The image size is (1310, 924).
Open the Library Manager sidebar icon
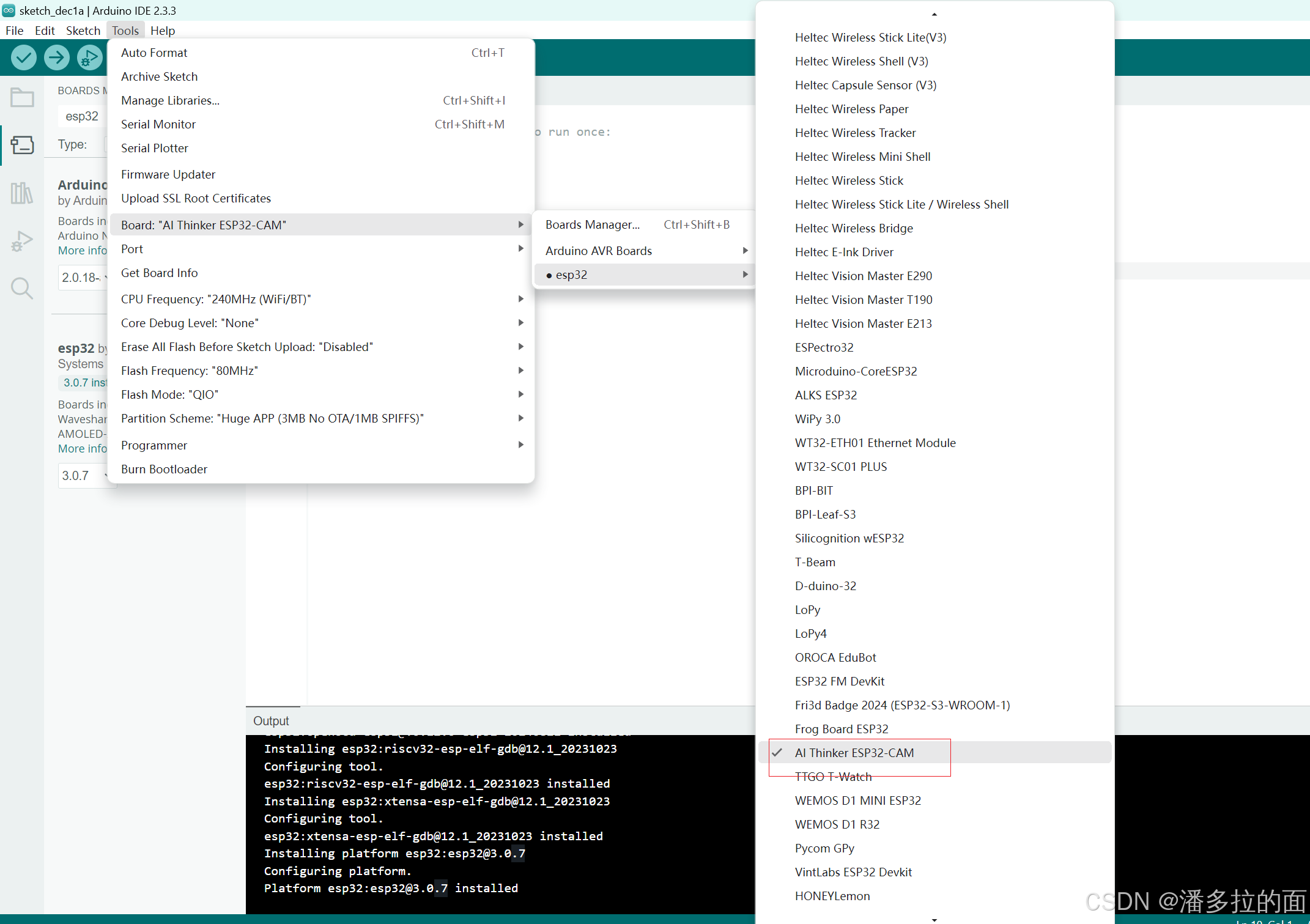click(x=22, y=193)
